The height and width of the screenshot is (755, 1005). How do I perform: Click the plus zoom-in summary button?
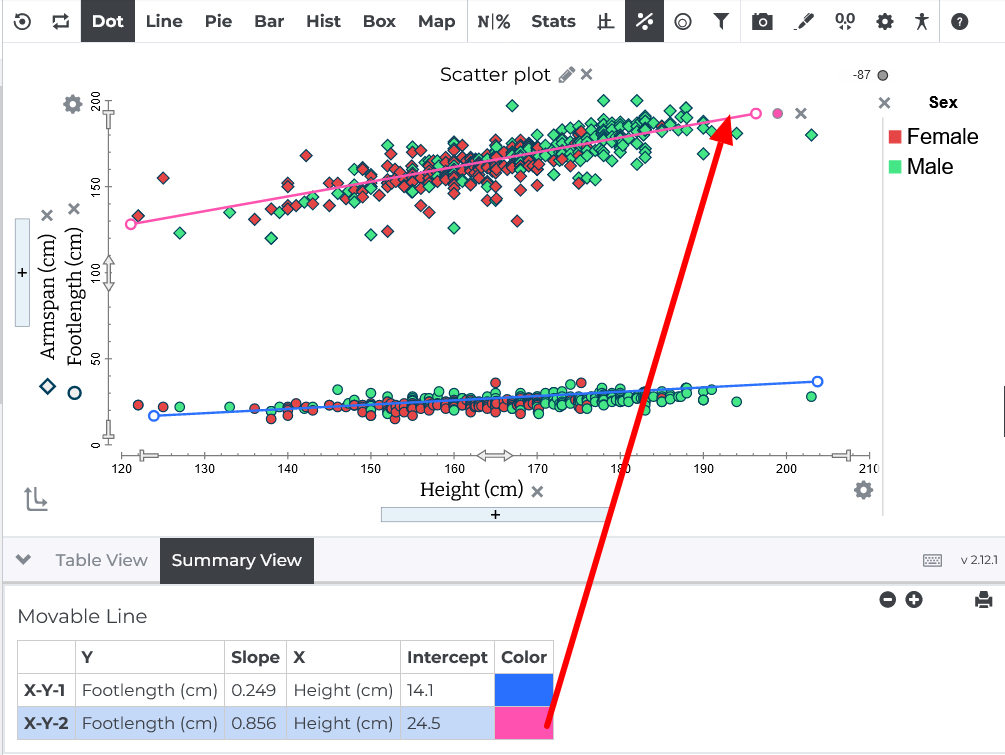pyautogui.click(x=913, y=600)
